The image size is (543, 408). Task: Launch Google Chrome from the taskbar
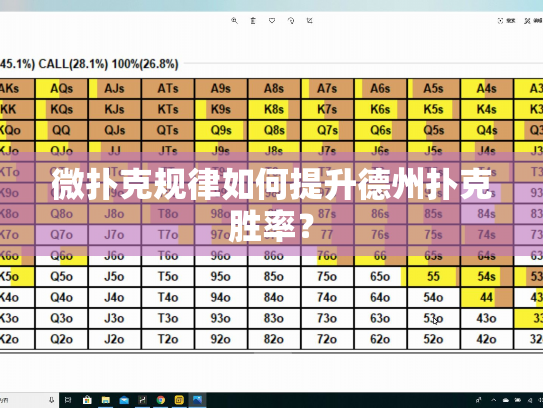[x=161, y=400]
